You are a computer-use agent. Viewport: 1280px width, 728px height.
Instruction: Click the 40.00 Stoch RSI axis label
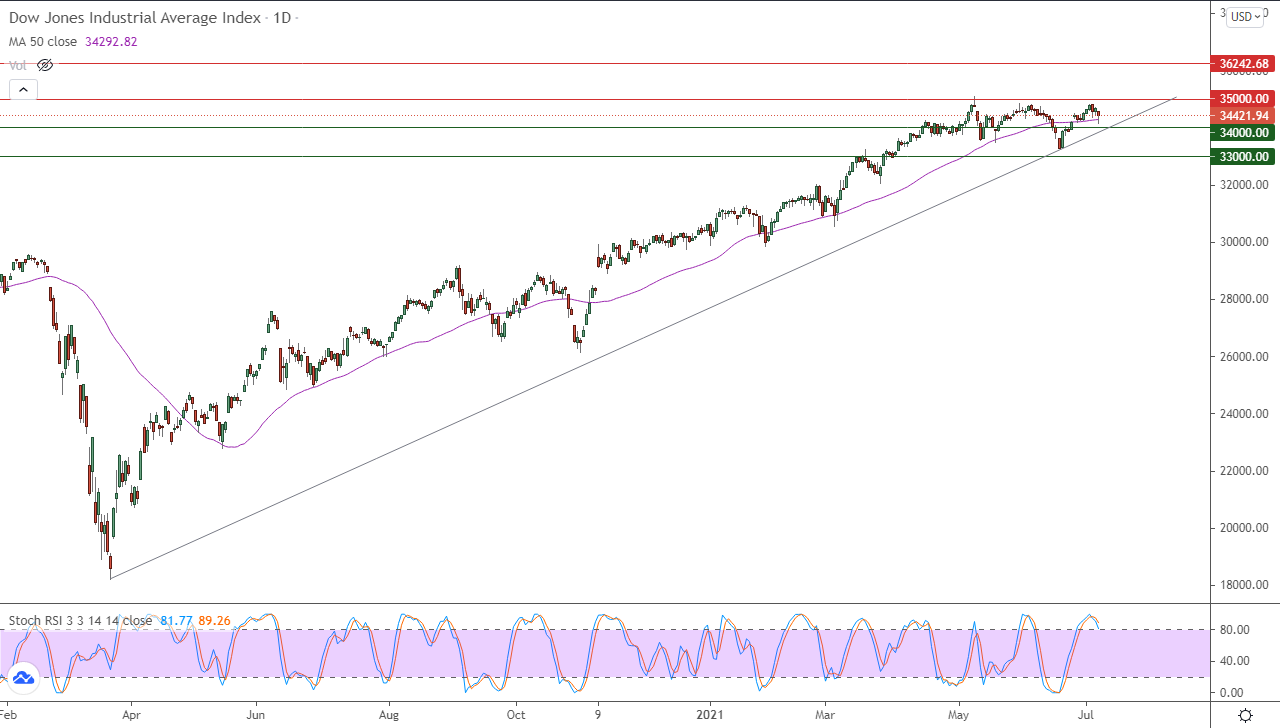click(x=1234, y=660)
